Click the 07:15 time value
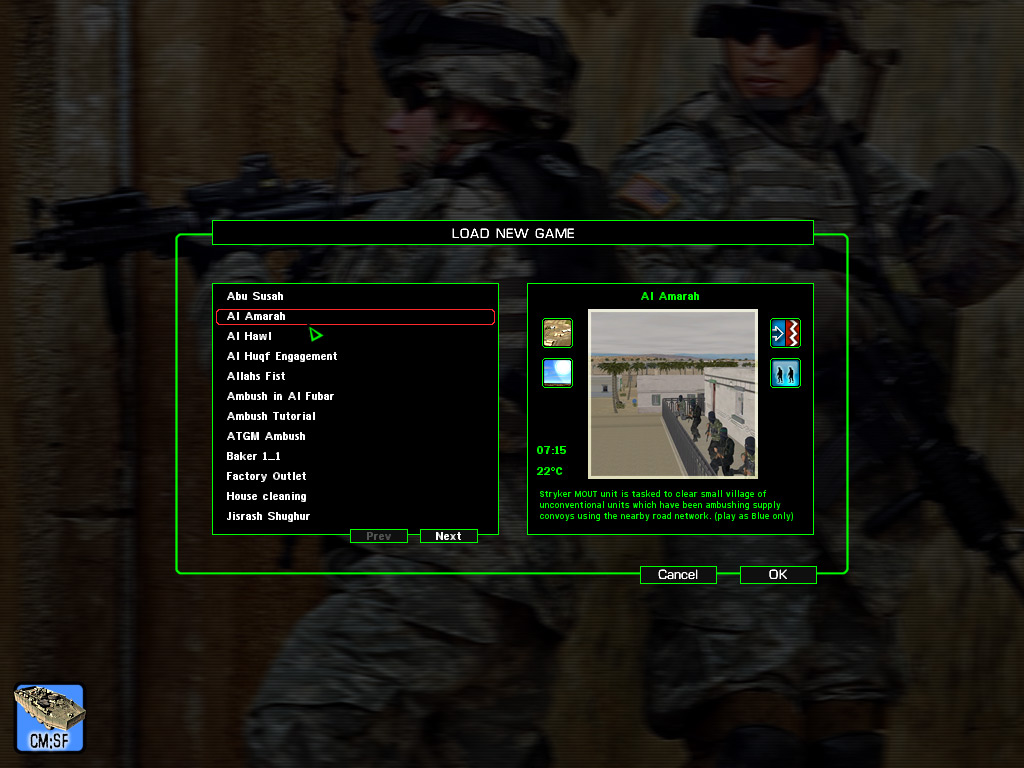Viewport: 1024px width, 768px height. click(551, 451)
